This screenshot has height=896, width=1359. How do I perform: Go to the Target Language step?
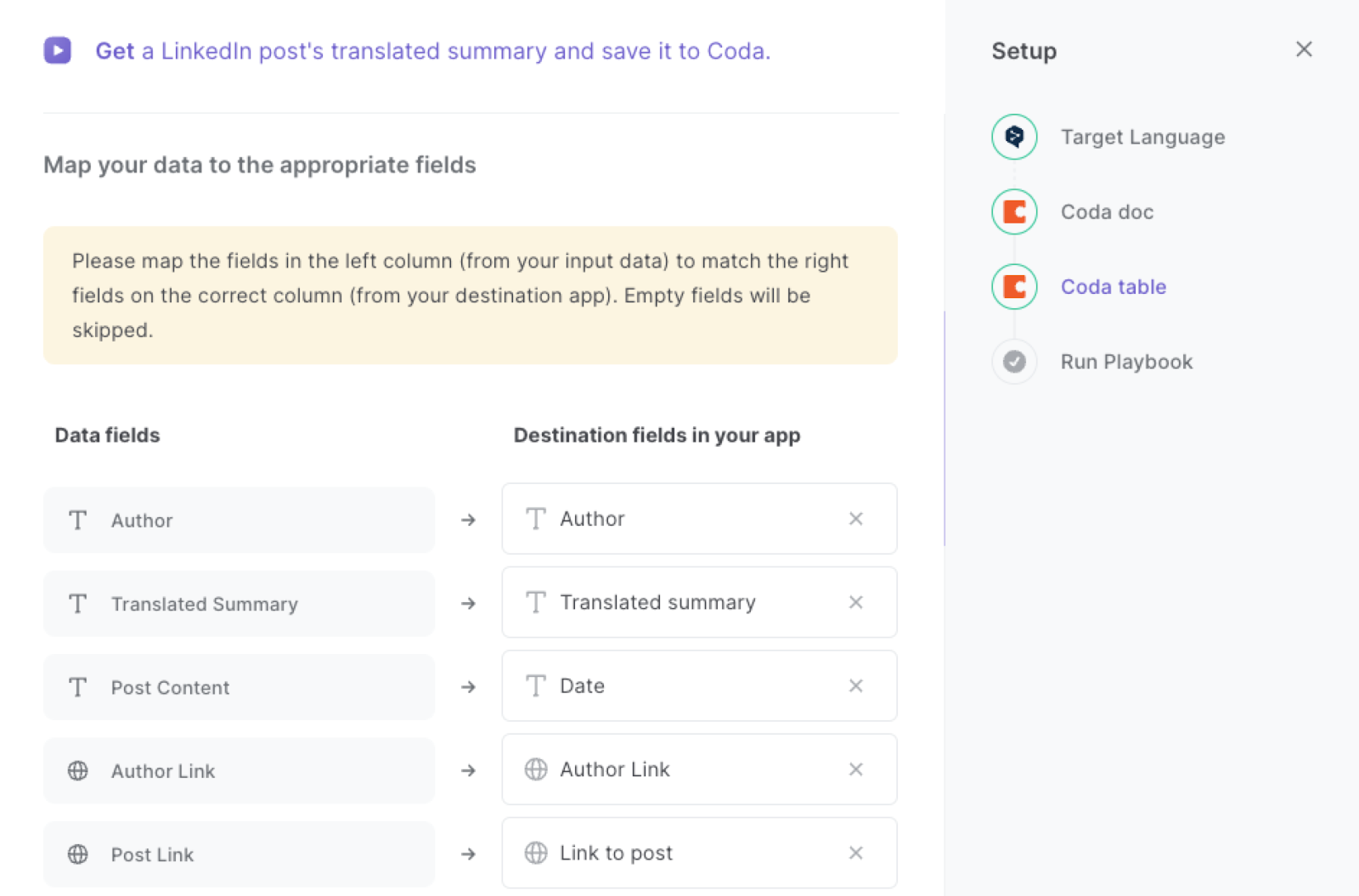[x=1142, y=138]
